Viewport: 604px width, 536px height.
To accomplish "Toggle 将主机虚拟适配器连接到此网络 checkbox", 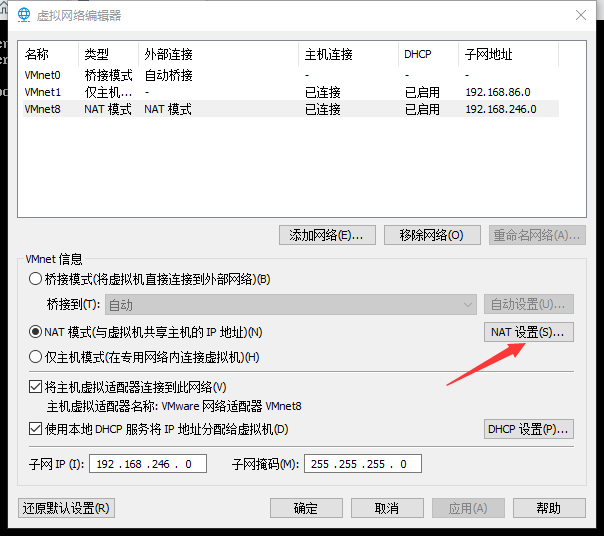I will 36,387.
